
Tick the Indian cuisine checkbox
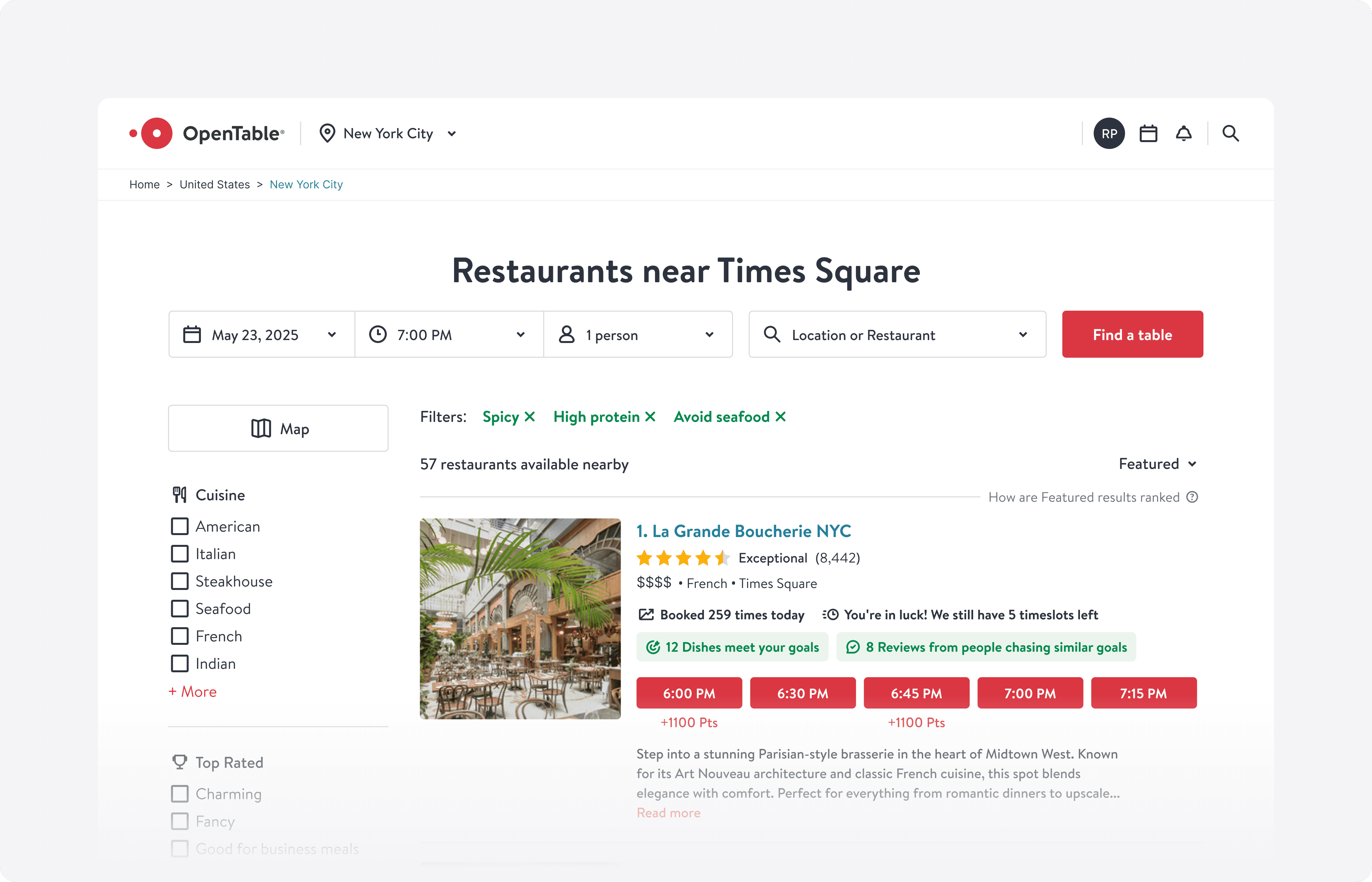click(180, 664)
